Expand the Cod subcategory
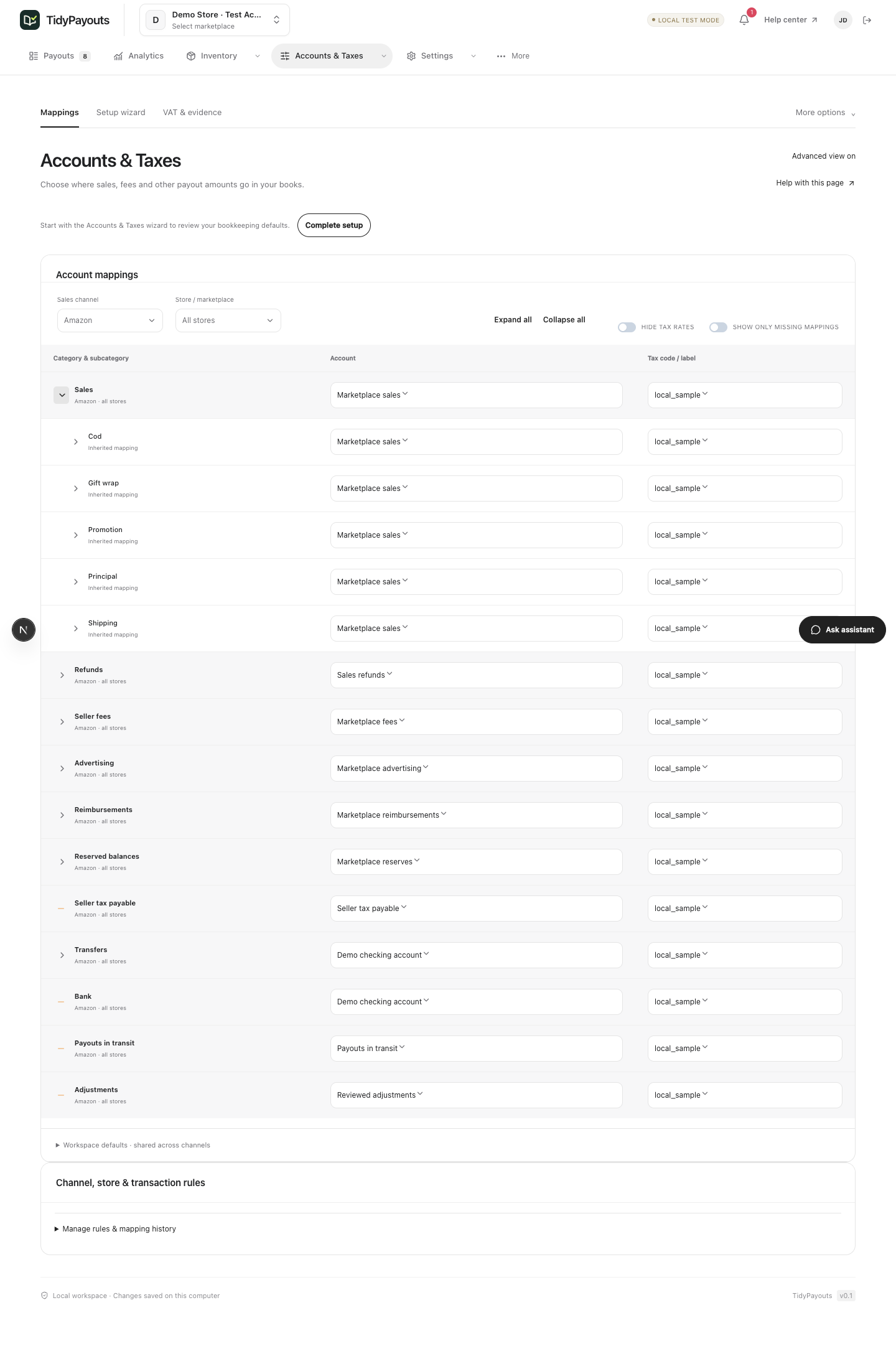 [76, 442]
